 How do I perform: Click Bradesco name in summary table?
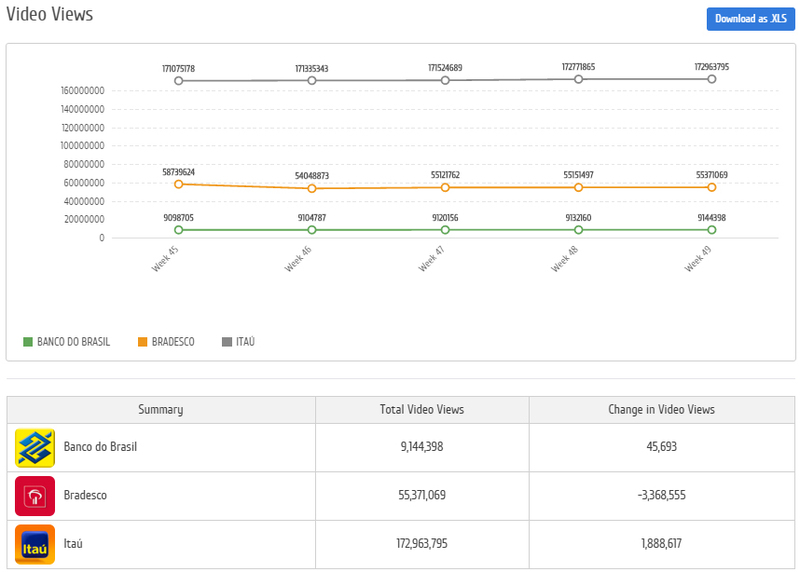[x=85, y=496]
